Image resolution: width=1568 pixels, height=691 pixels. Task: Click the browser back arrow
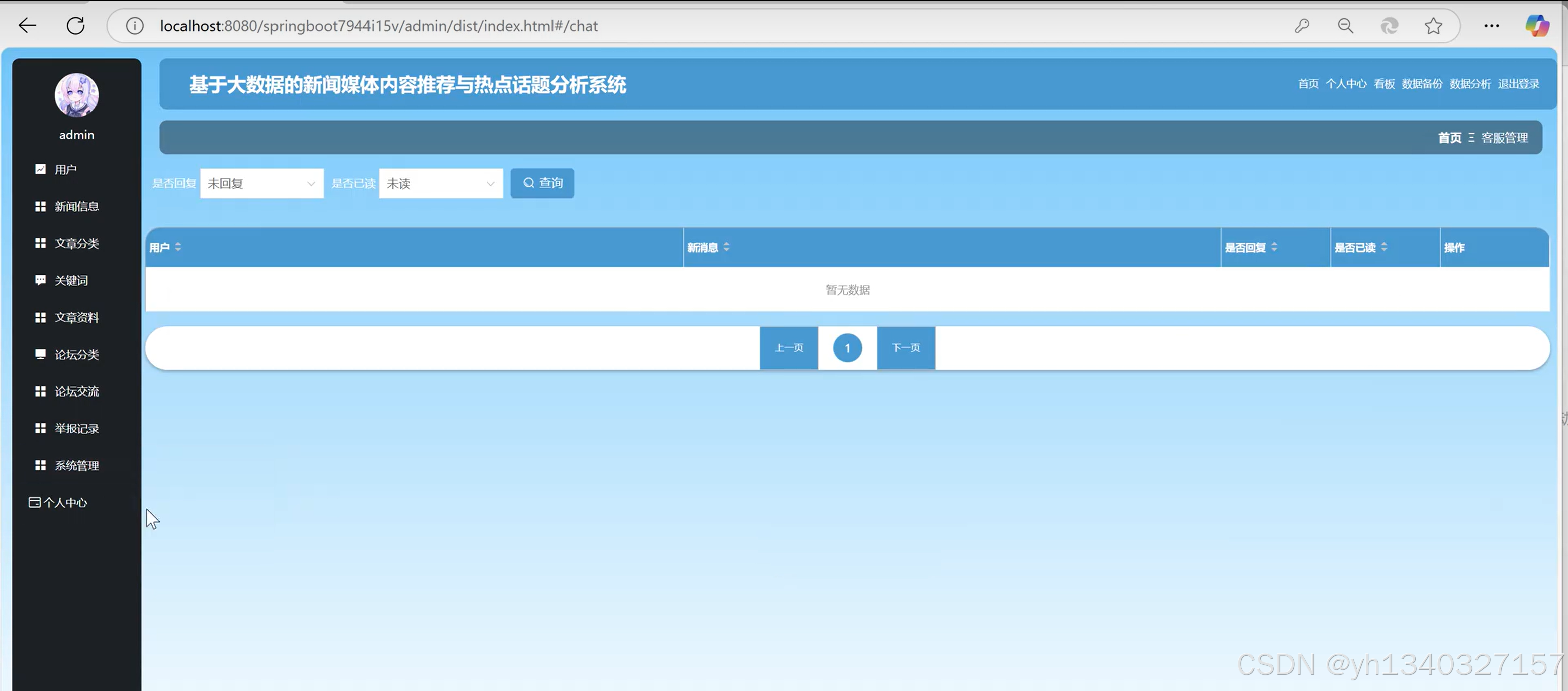click(x=27, y=26)
